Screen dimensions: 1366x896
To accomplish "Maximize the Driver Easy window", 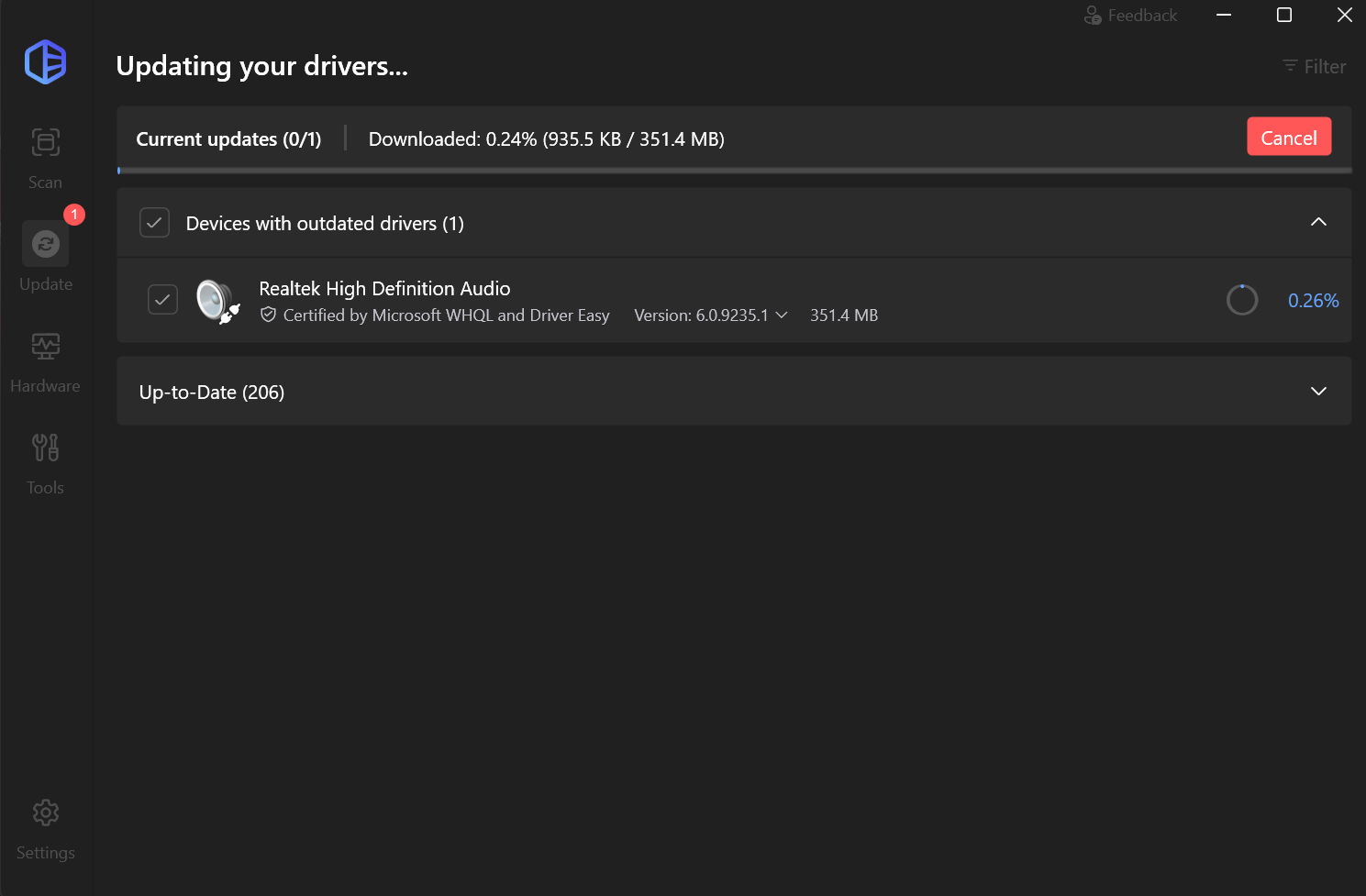I will click(x=1284, y=16).
